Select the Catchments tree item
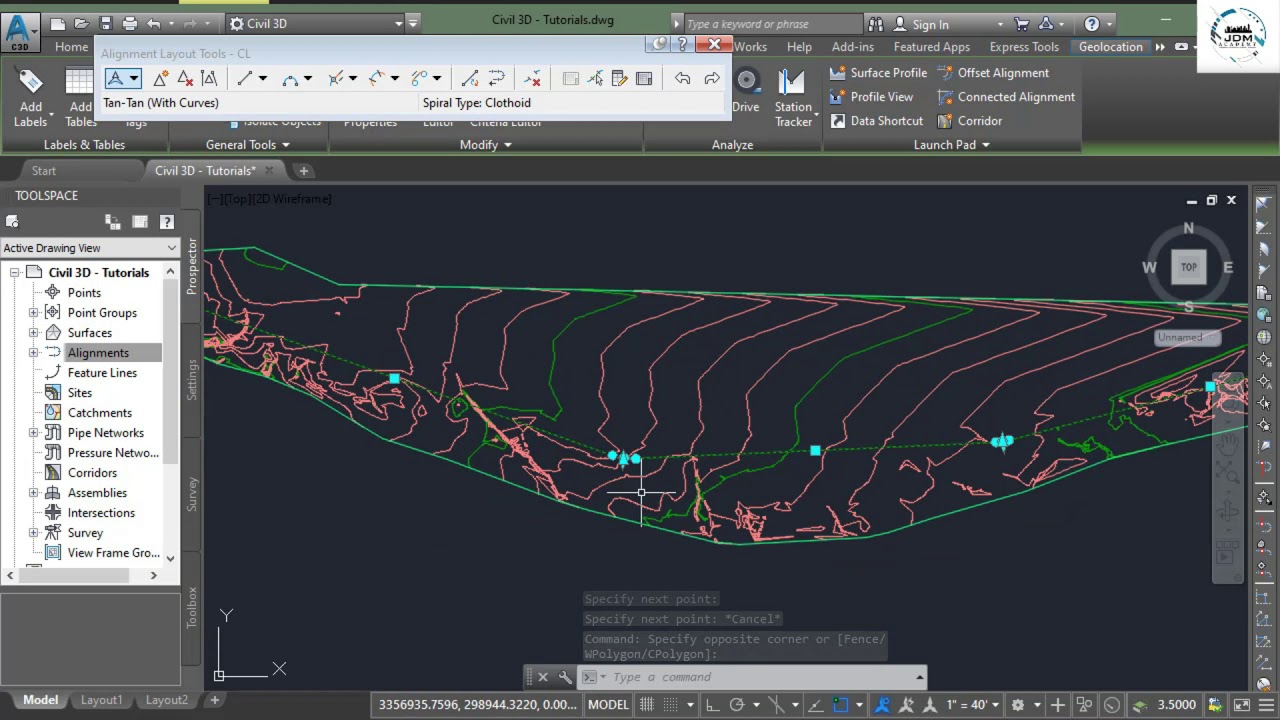 click(x=99, y=413)
